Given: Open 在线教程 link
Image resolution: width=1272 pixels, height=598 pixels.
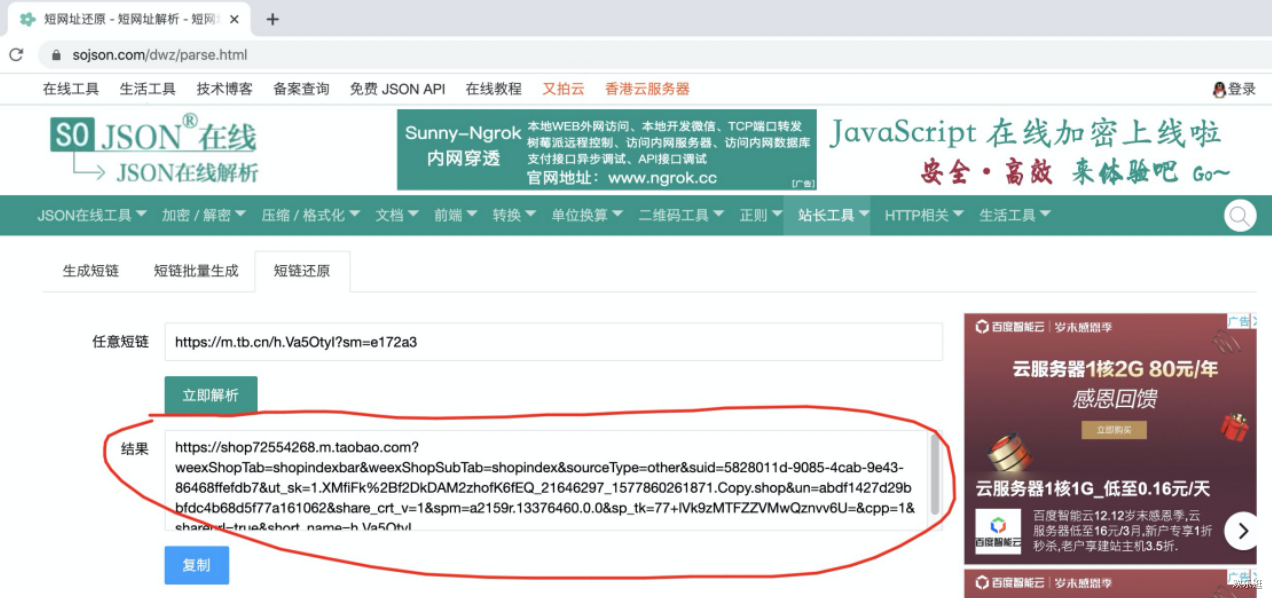Looking at the screenshot, I should 494,89.
